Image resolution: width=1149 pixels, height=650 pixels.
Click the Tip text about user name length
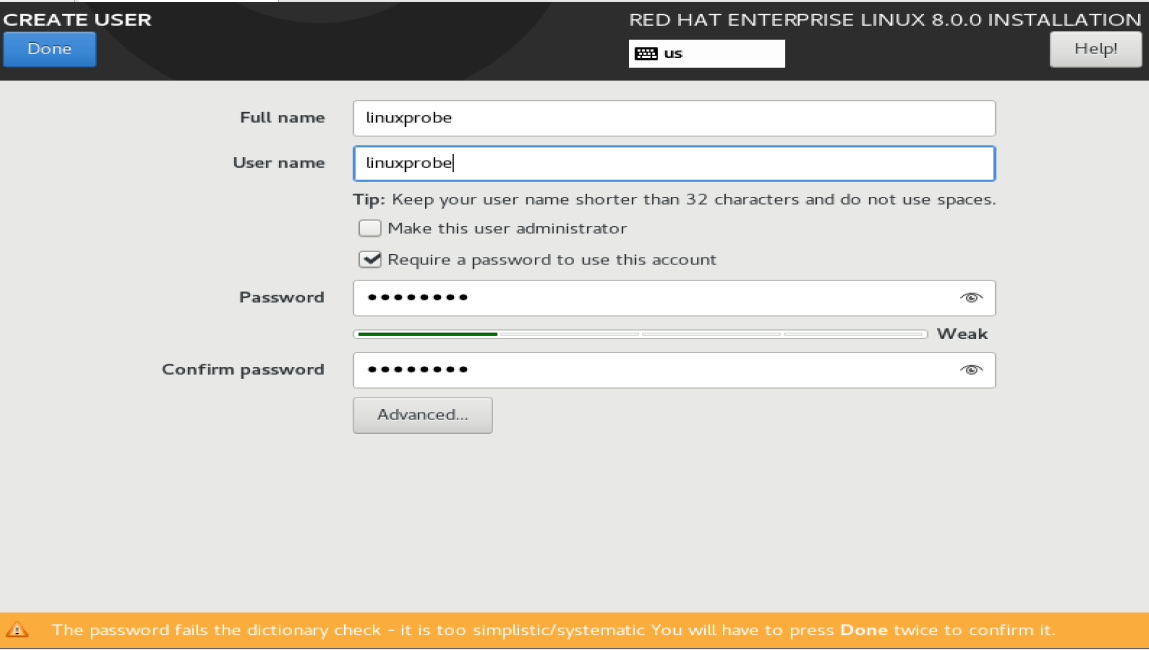pyautogui.click(x=674, y=199)
